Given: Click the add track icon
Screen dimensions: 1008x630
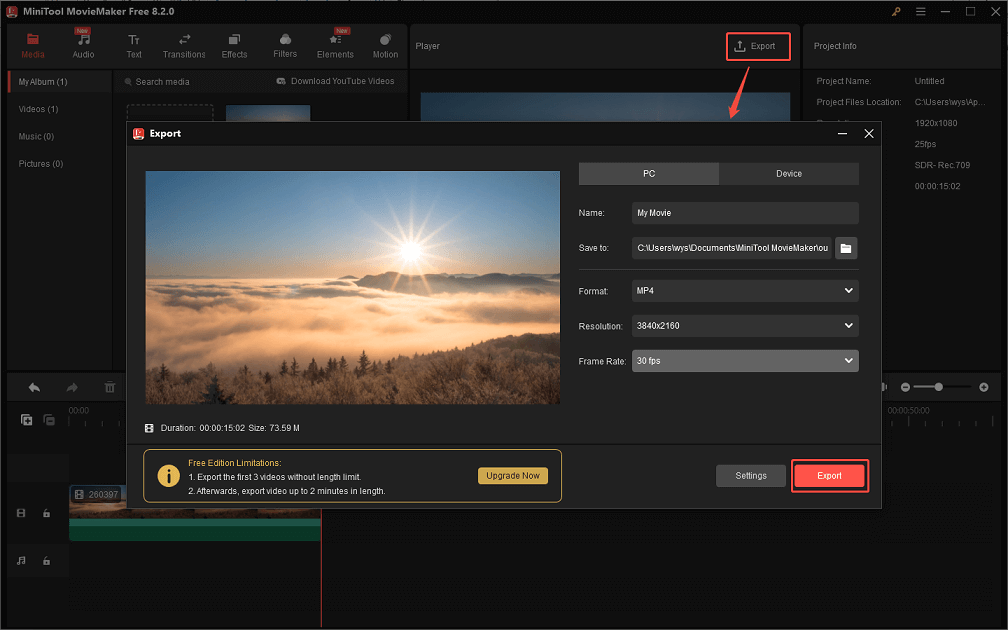Looking at the screenshot, I should (26, 420).
